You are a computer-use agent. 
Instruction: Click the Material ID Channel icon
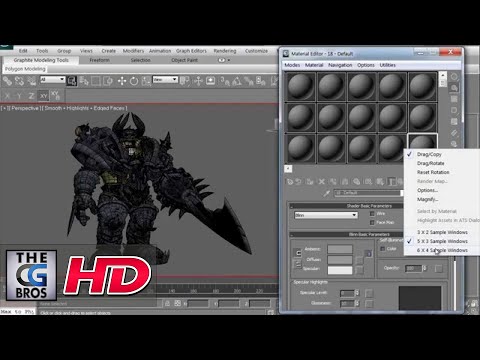[x=368, y=182]
